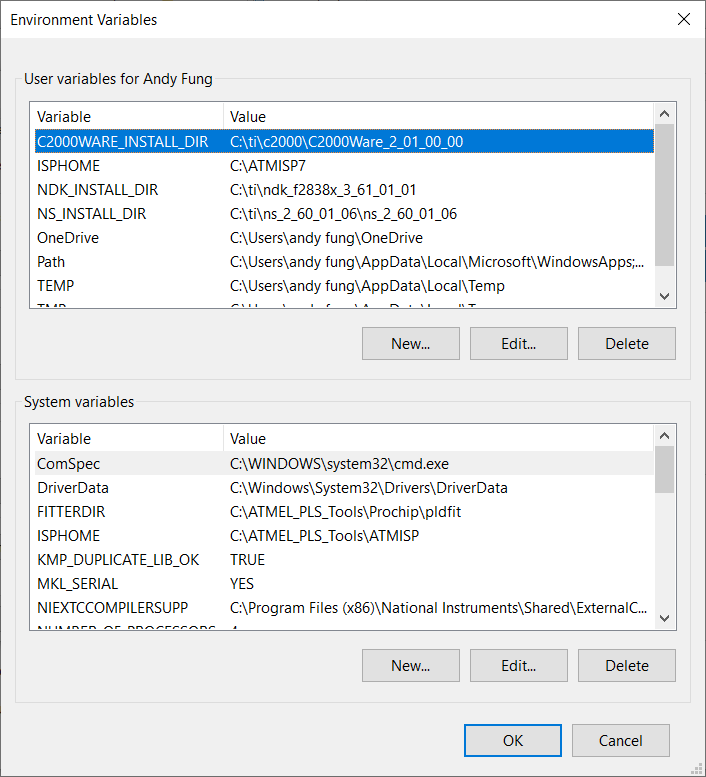Screen dimensions: 706x777
Task: Create a new system variable
Action: [x=411, y=665]
